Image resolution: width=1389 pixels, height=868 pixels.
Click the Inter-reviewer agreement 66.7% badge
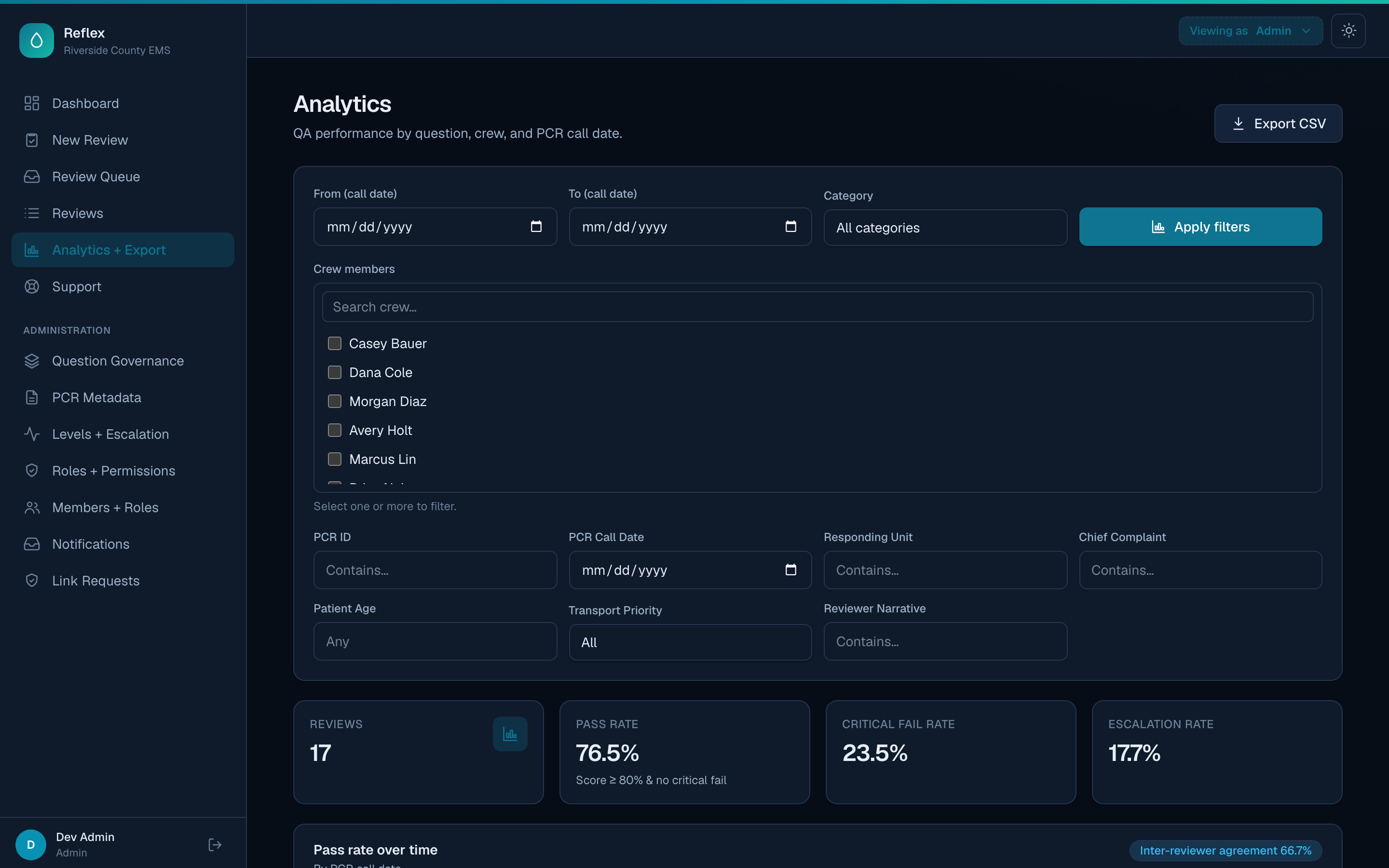click(x=1226, y=850)
